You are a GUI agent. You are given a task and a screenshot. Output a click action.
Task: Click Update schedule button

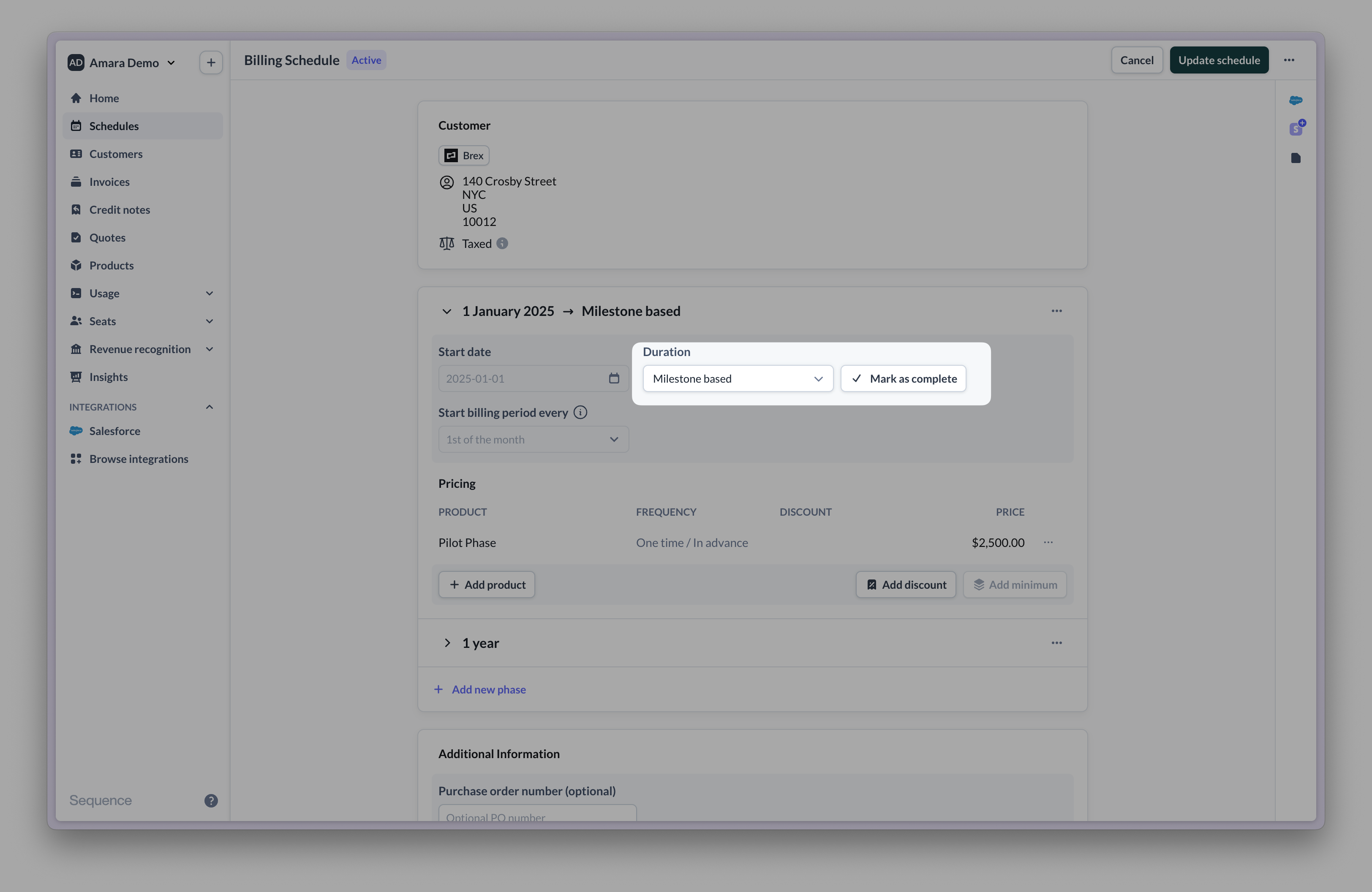(x=1219, y=60)
